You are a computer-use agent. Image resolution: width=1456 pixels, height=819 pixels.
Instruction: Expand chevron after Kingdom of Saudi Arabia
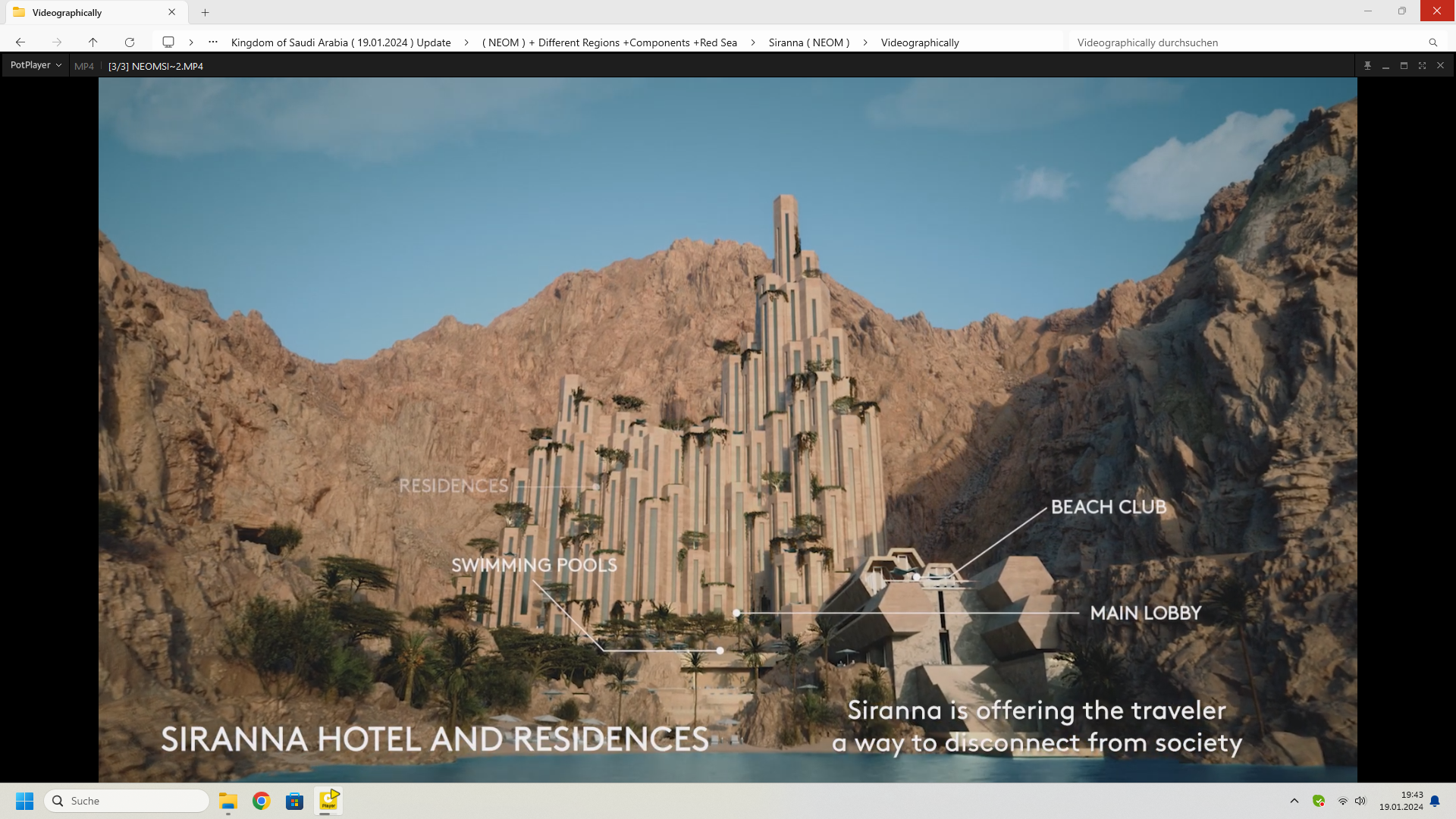click(466, 42)
